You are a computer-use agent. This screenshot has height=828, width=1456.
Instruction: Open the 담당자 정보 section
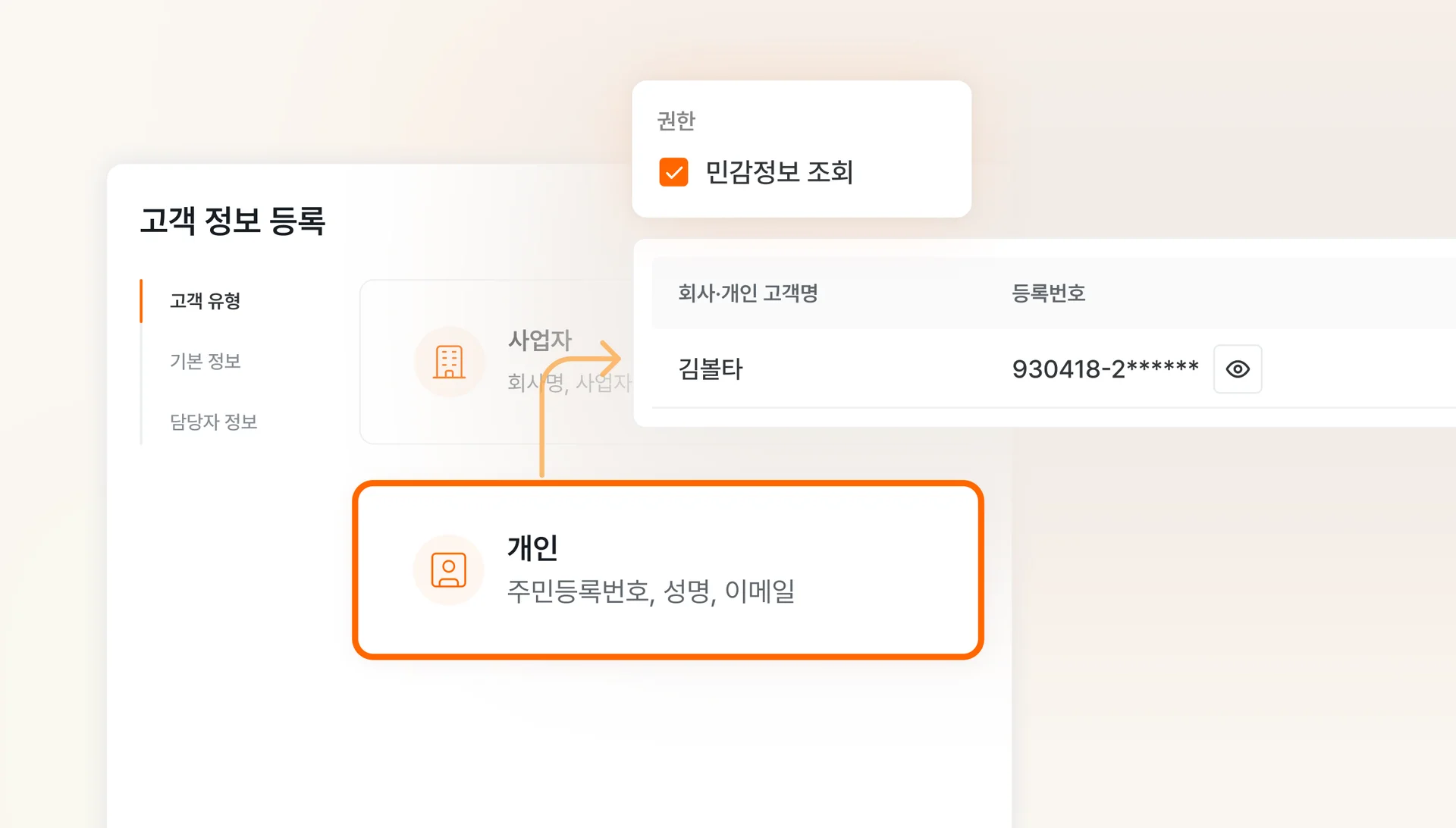[x=213, y=422]
